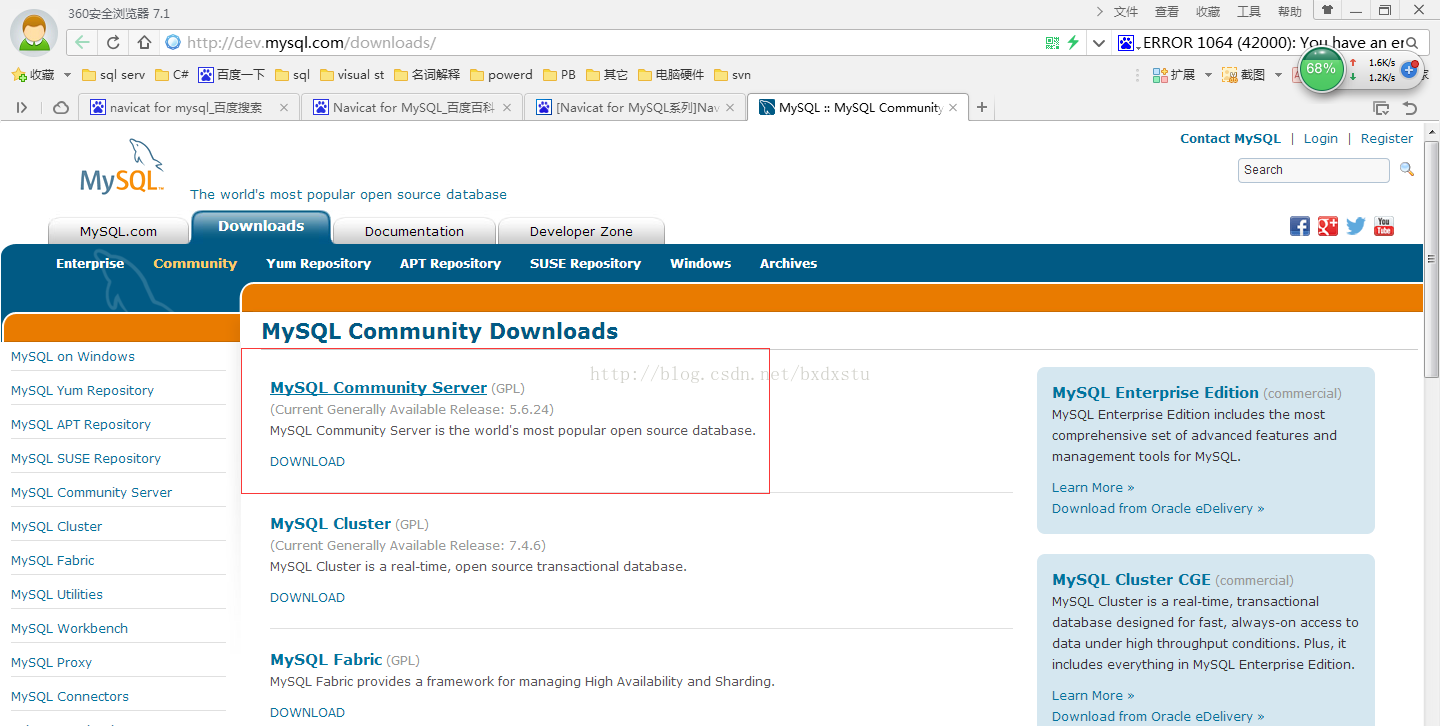Viewport: 1440px width, 726px height.
Task: Close the navicat for mysql_百度搜索 tab
Action: click(x=284, y=107)
